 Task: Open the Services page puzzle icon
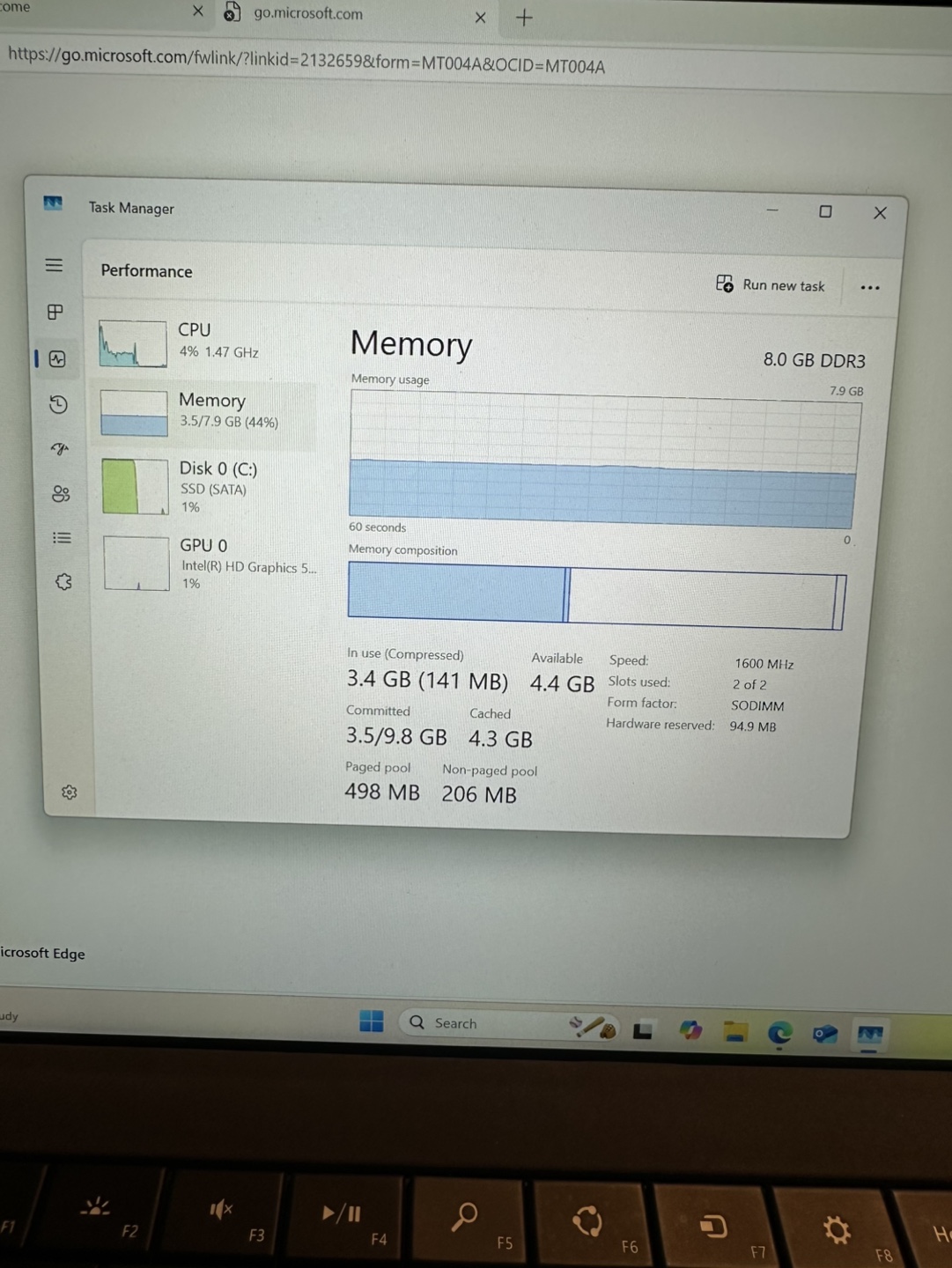[63, 582]
